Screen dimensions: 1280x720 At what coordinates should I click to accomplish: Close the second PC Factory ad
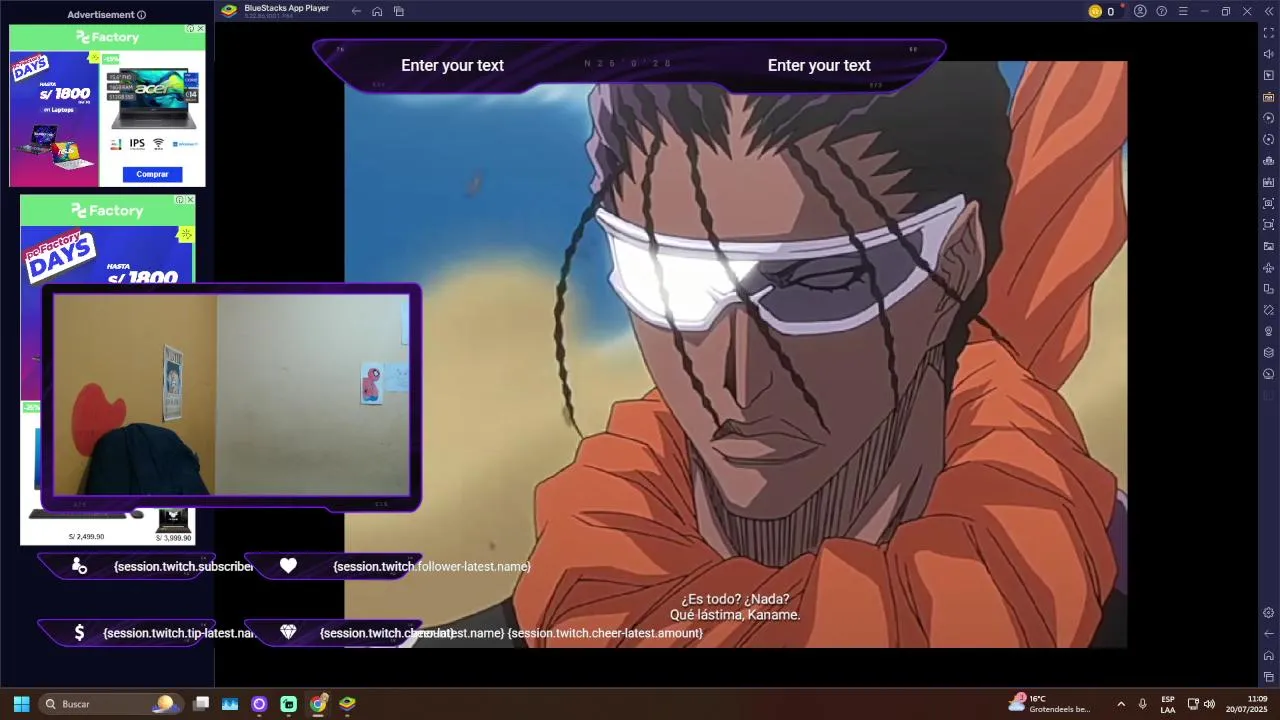pyautogui.click(x=190, y=200)
